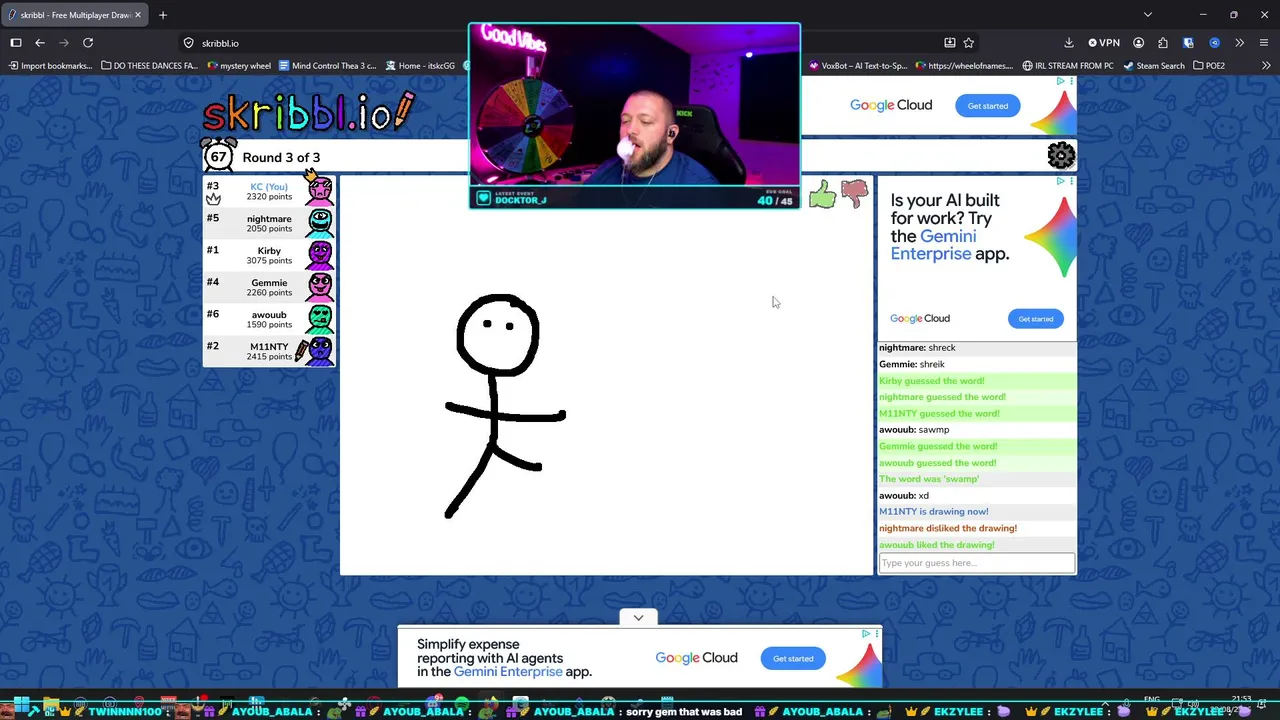The image size is (1280, 720).
Task: Switch to the skribbl browser tab
Action: tap(73, 15)
